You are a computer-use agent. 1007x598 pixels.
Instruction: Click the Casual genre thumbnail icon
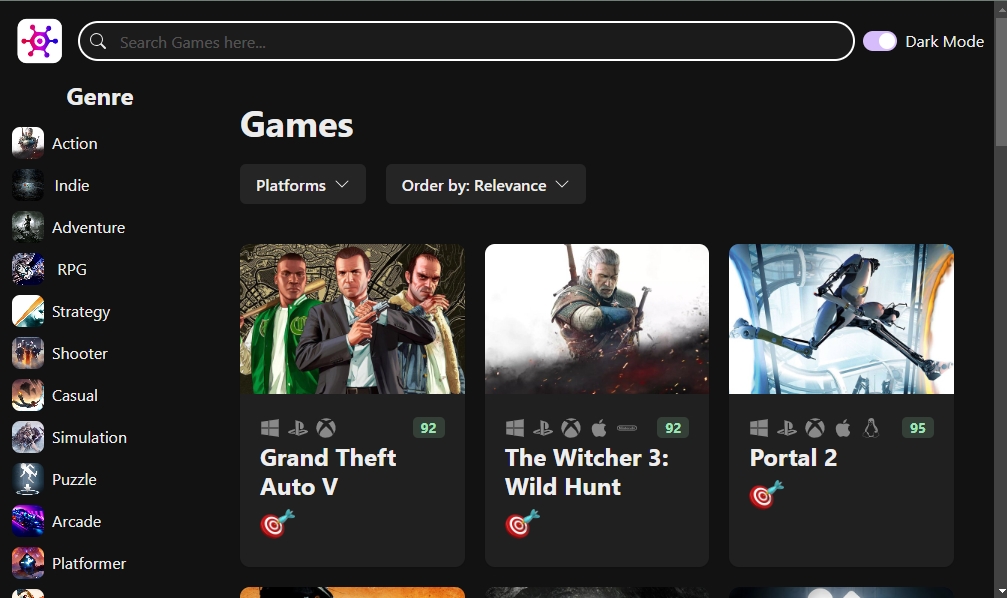coord(28,395)
